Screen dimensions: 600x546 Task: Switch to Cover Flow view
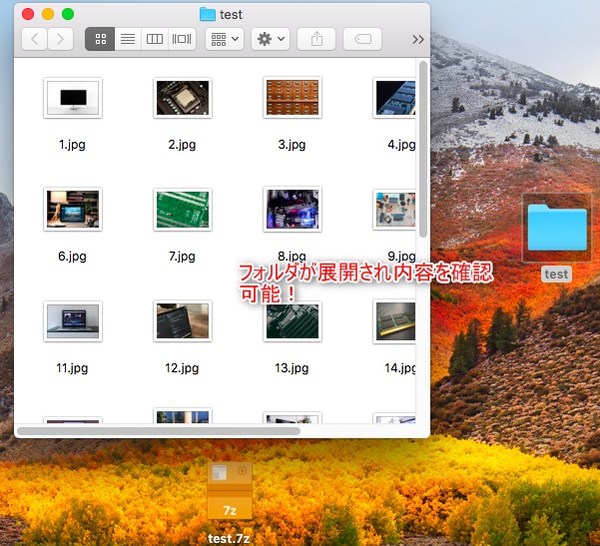coord(182,39)
